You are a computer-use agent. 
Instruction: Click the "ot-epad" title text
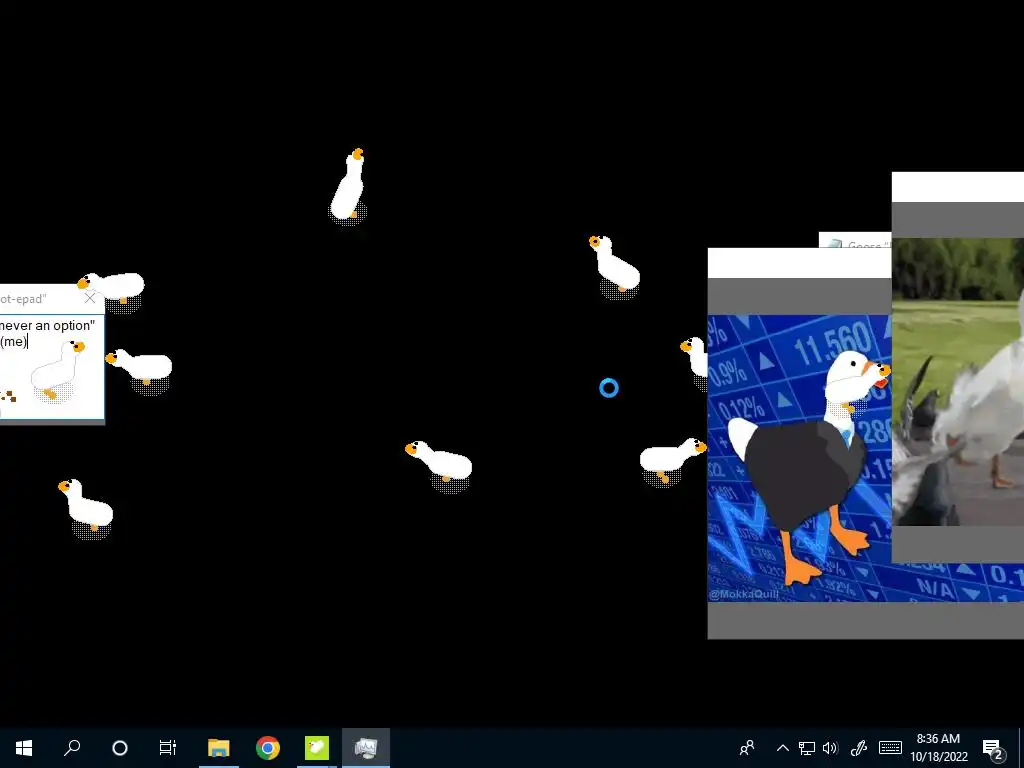(24, 299)
